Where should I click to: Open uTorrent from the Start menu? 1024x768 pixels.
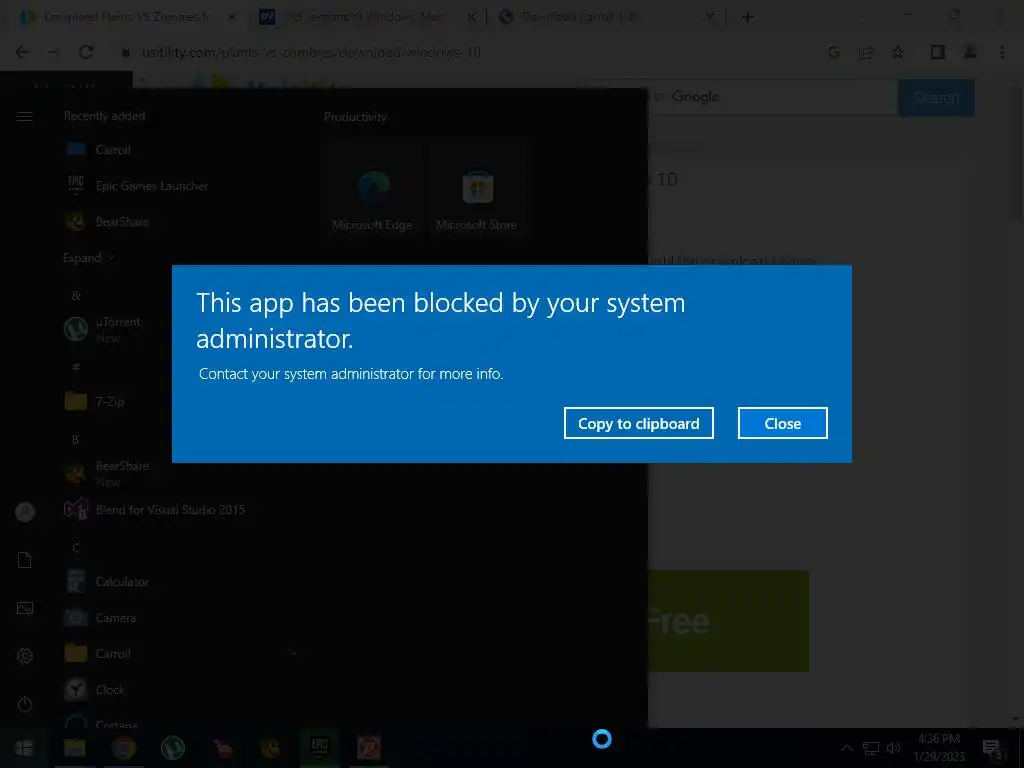102,328
